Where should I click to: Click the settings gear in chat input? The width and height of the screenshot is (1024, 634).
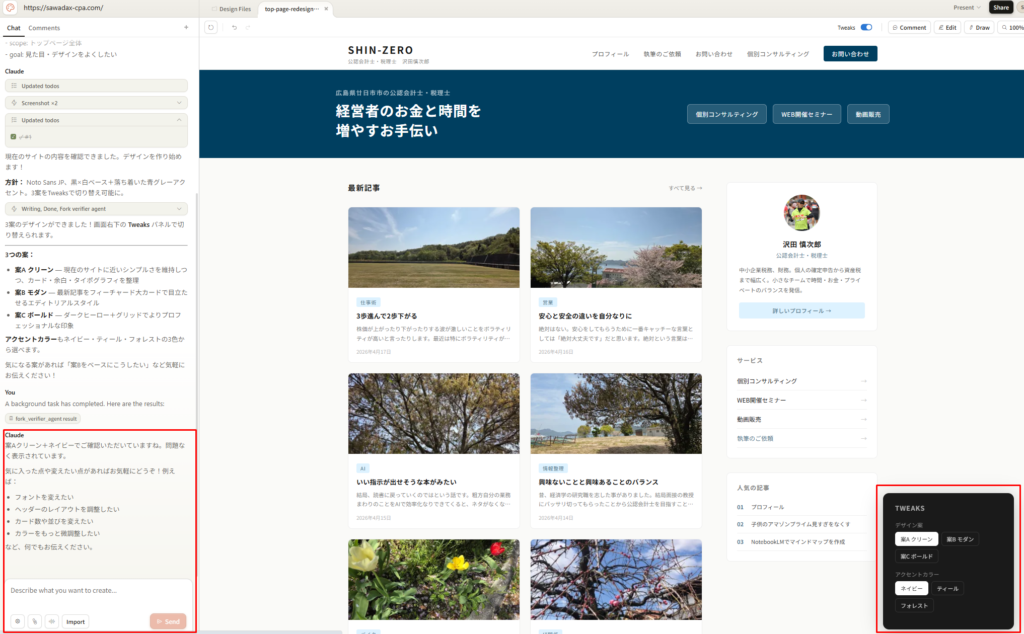18,621
